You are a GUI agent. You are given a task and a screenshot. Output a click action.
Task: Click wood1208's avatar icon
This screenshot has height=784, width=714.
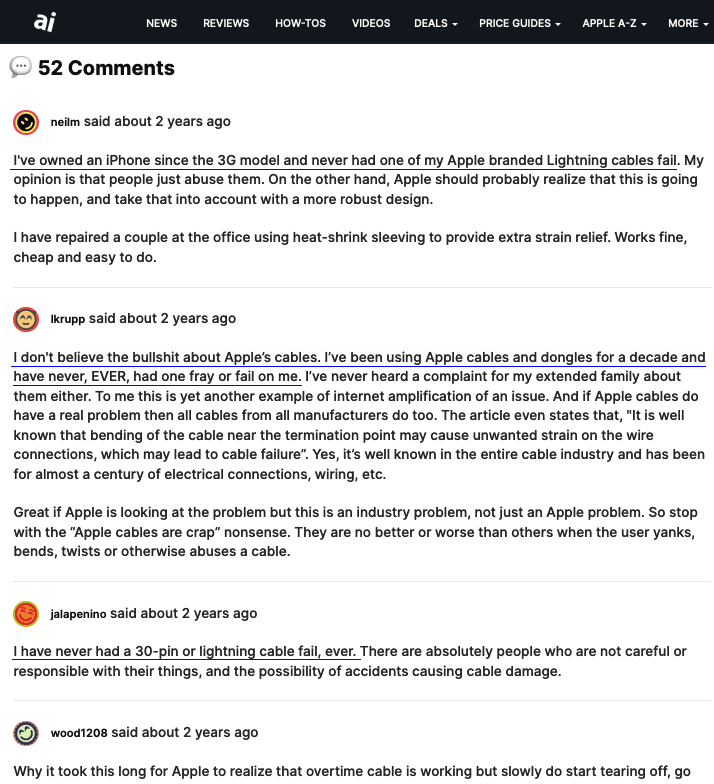coord(26,733)
